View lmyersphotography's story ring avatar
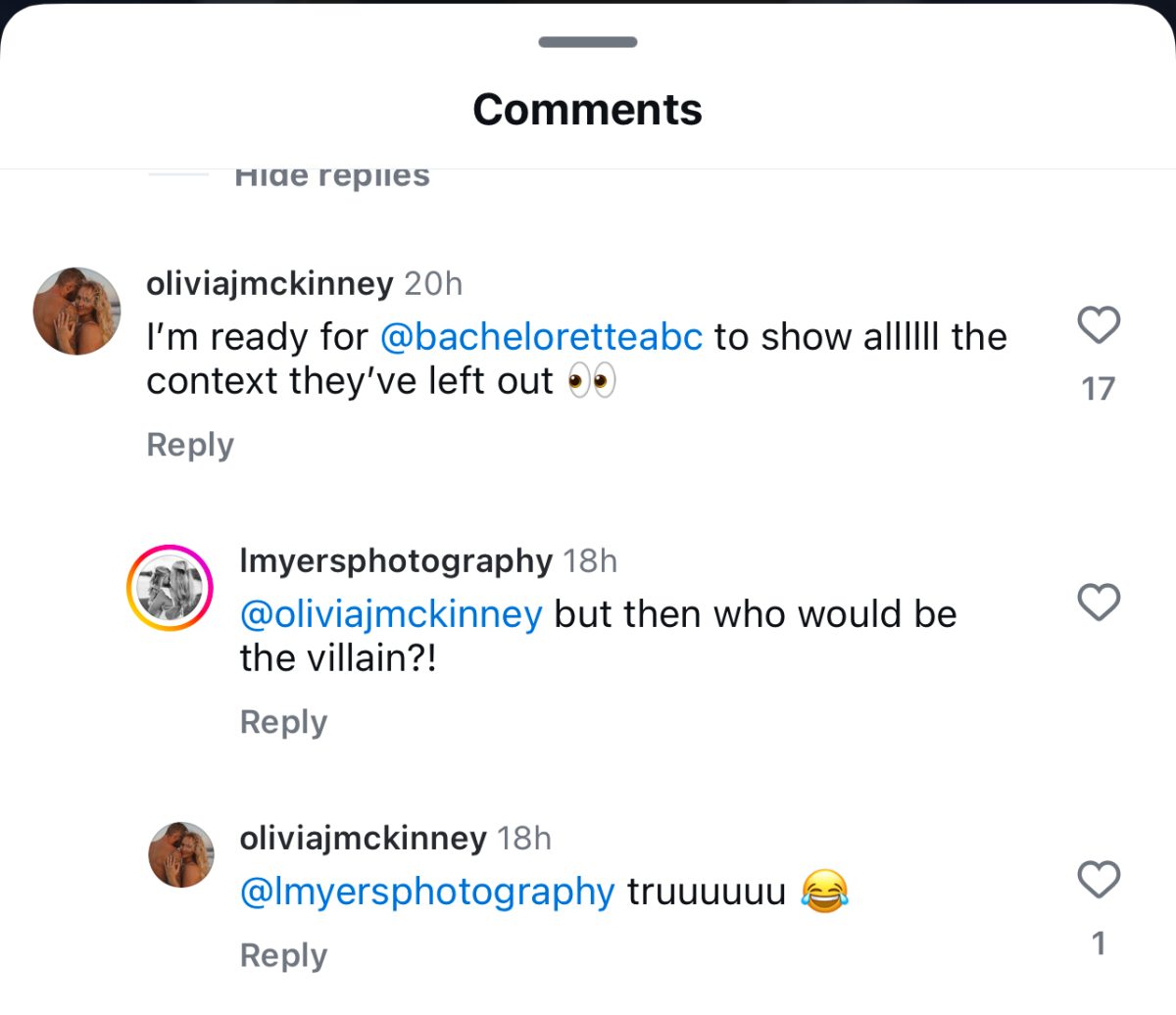Screen dimensions: 1176x1015 coord(170,588)
